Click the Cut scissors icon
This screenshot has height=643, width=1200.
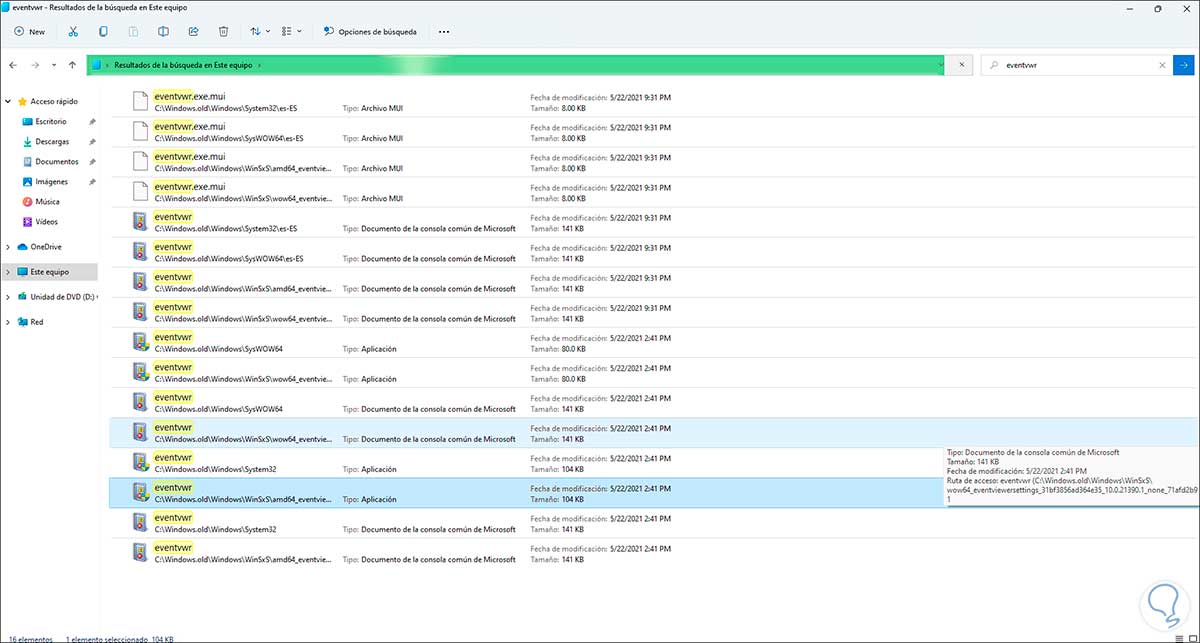73,32
